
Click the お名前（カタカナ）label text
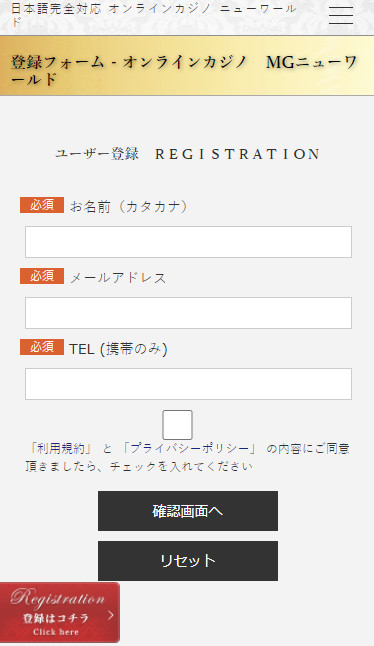[129, 206]
